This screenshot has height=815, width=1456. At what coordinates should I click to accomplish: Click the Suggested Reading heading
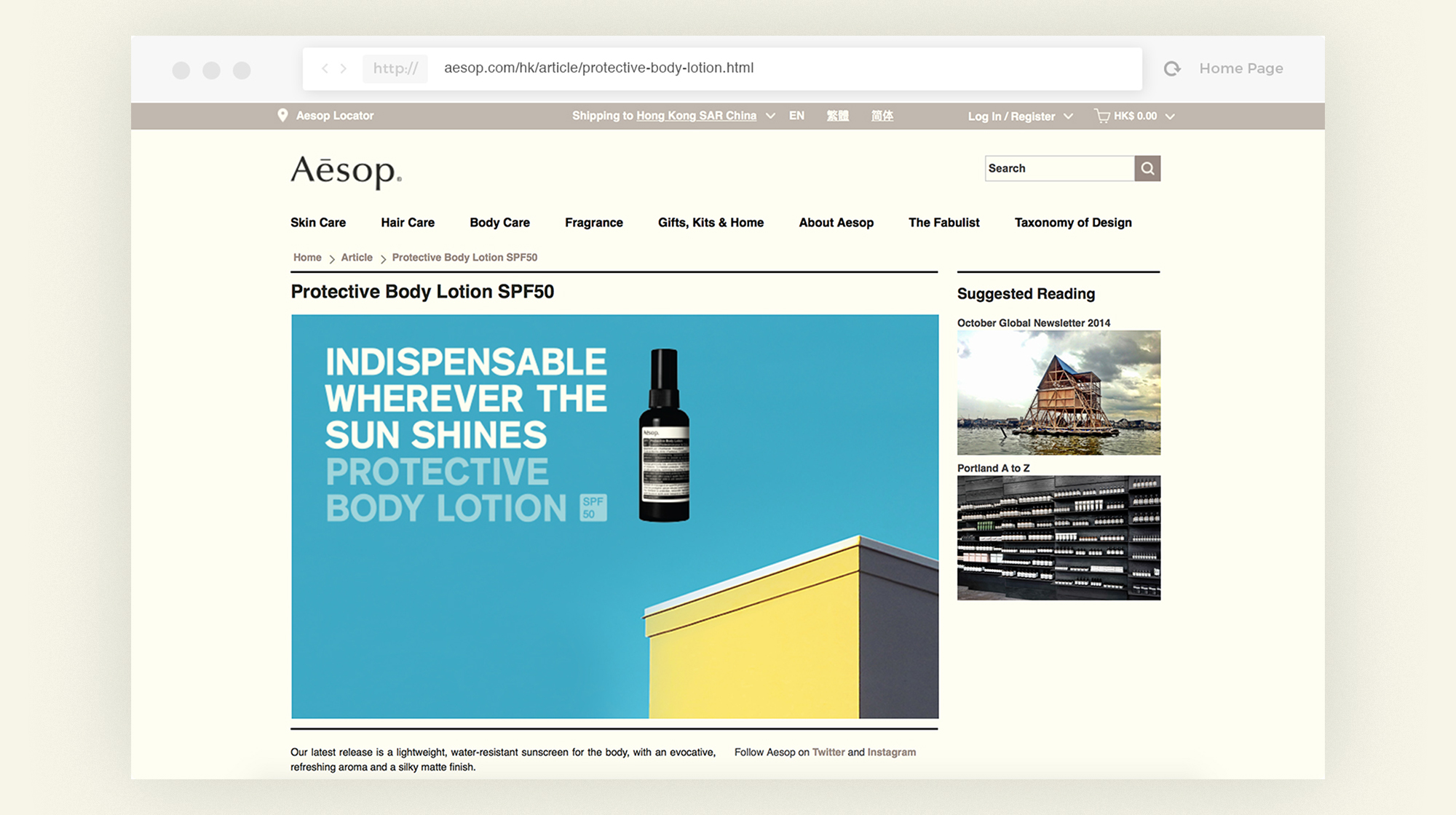(1026, 294)
